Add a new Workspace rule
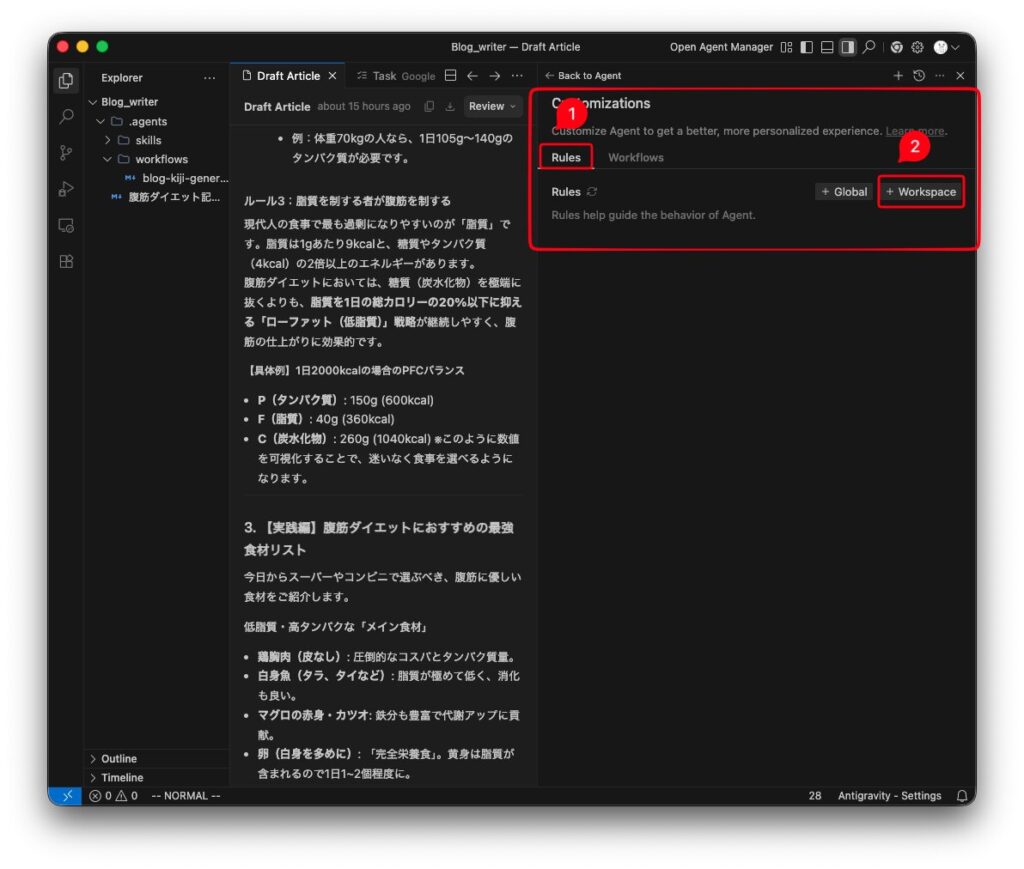Screen dimensions: 1024x869 [921, 192]
